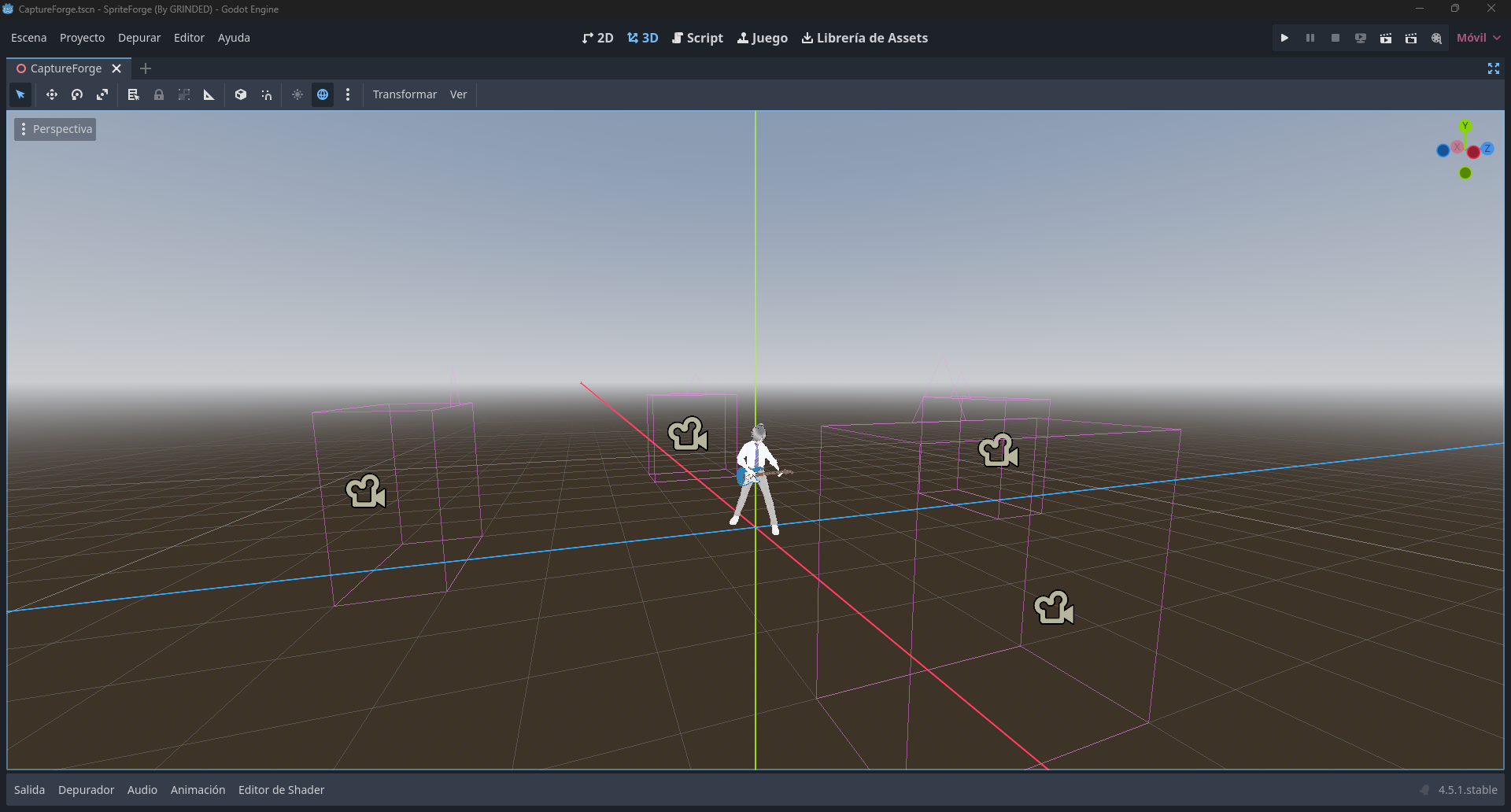This screenshot has width=1511, height=812.
Task: Toggle preview environment globe button
Action: 323,94
